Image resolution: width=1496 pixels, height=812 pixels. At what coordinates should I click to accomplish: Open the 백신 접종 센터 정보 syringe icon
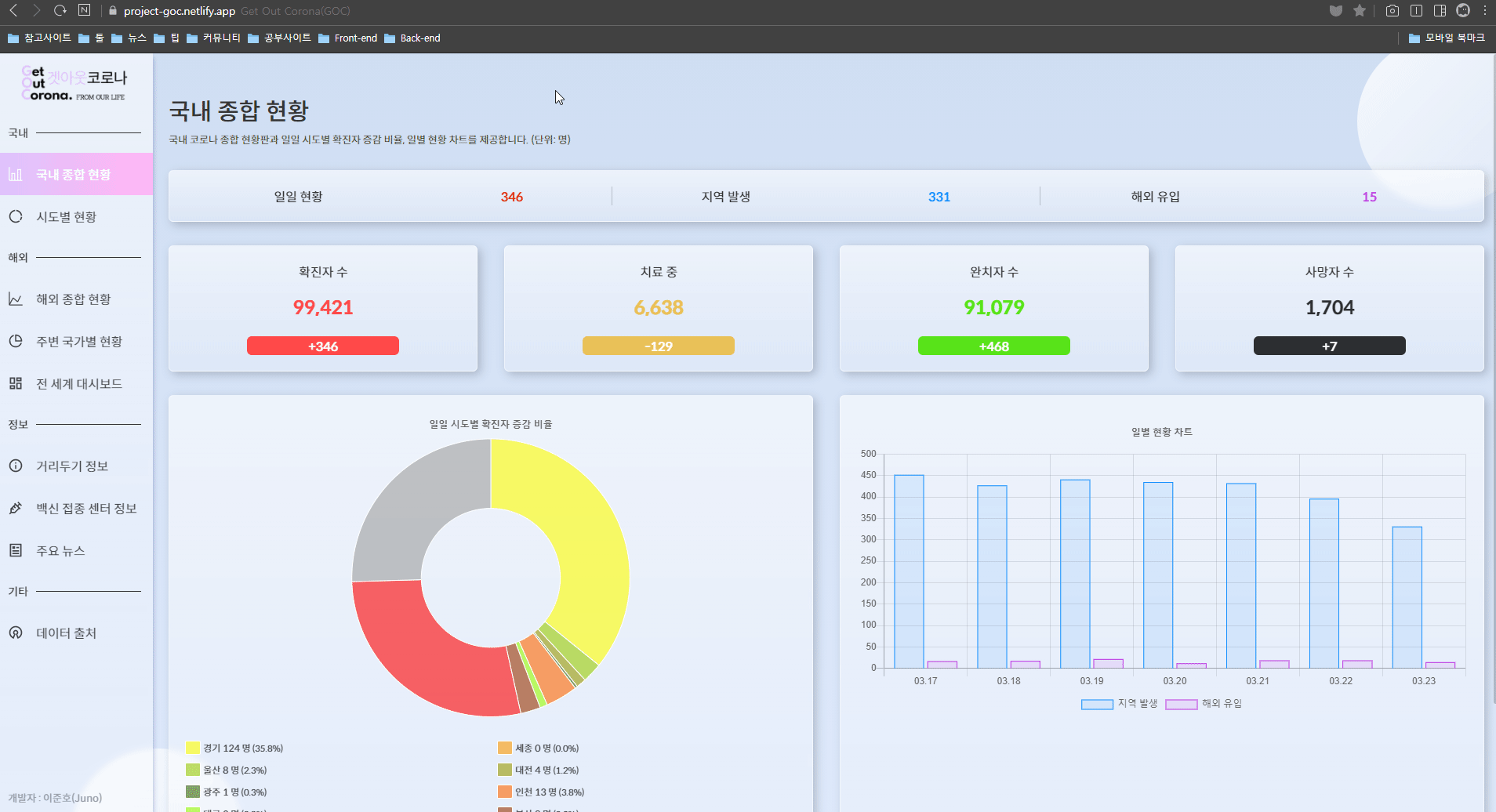pyautogui.click(x=16, y=508)
